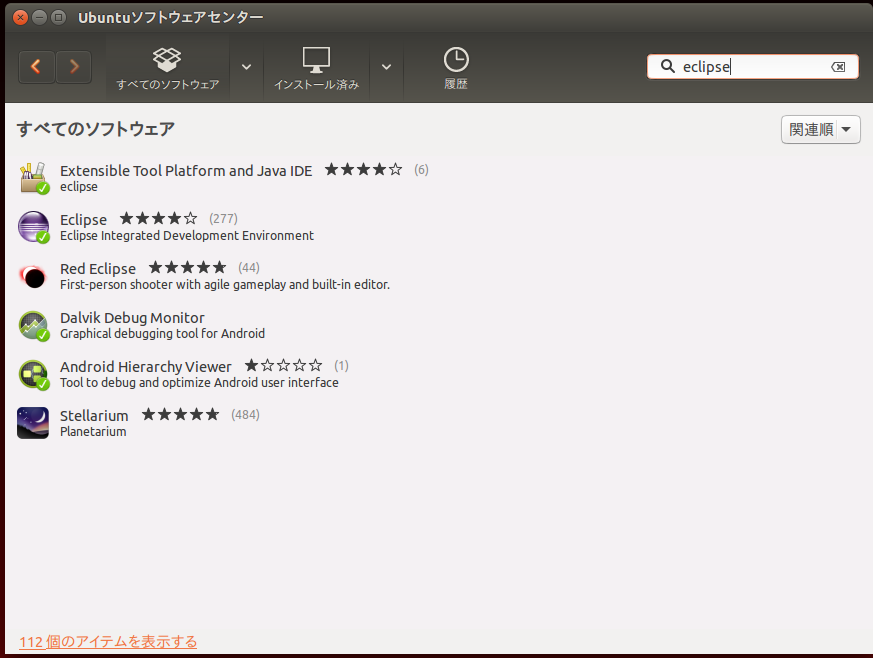Viewport: 873px width, 658px height.
Task: Click the (6) review count
Action: pyautogui.click(x=421, y=170)
